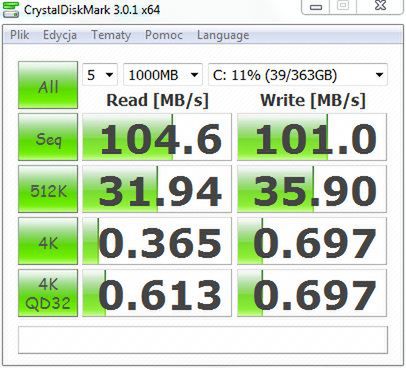This screenshot has width=406, height=368.
Task: Minimize the CrystalDiskMark window
Action: point(316,6)
